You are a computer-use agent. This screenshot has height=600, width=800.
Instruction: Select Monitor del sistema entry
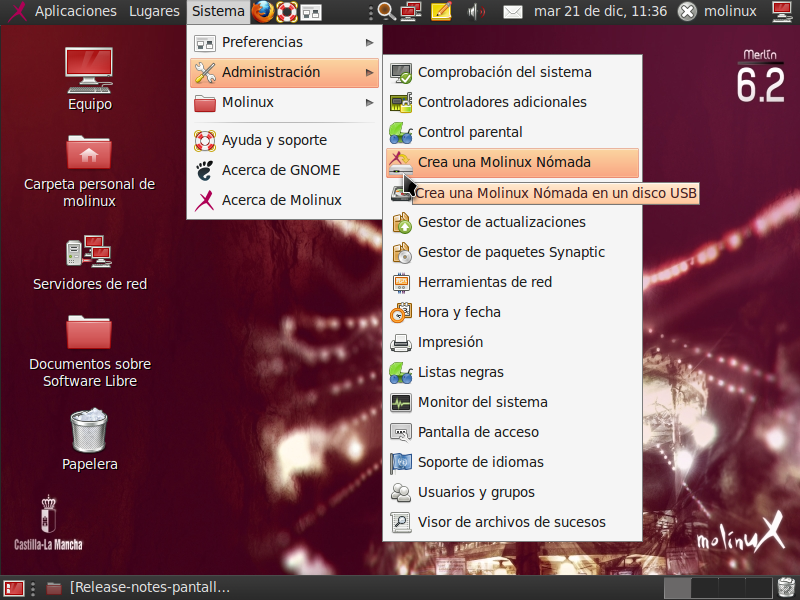[x=482, y=402]
